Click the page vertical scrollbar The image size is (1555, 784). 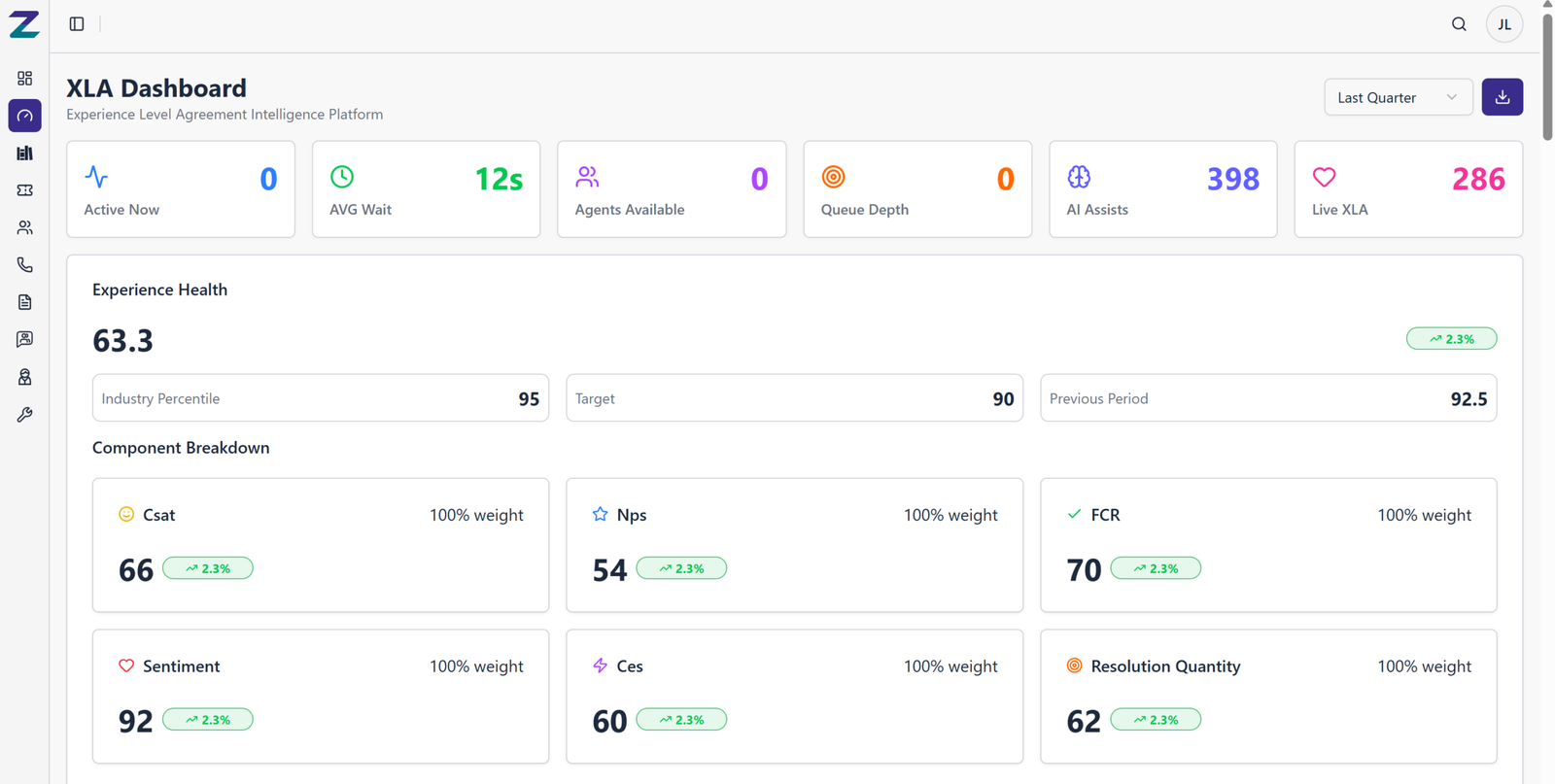pos(1547,78)
